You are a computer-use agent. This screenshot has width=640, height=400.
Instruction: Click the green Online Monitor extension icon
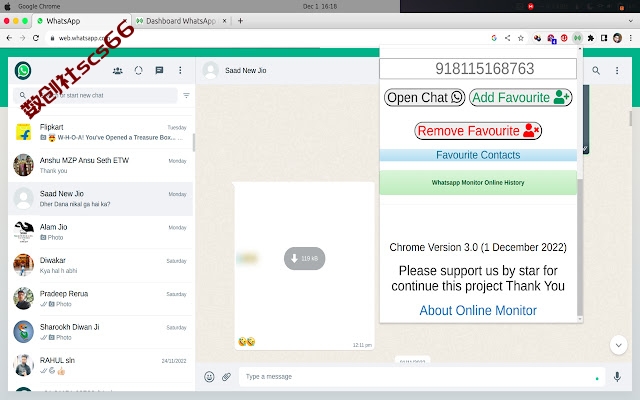[577, 38]
